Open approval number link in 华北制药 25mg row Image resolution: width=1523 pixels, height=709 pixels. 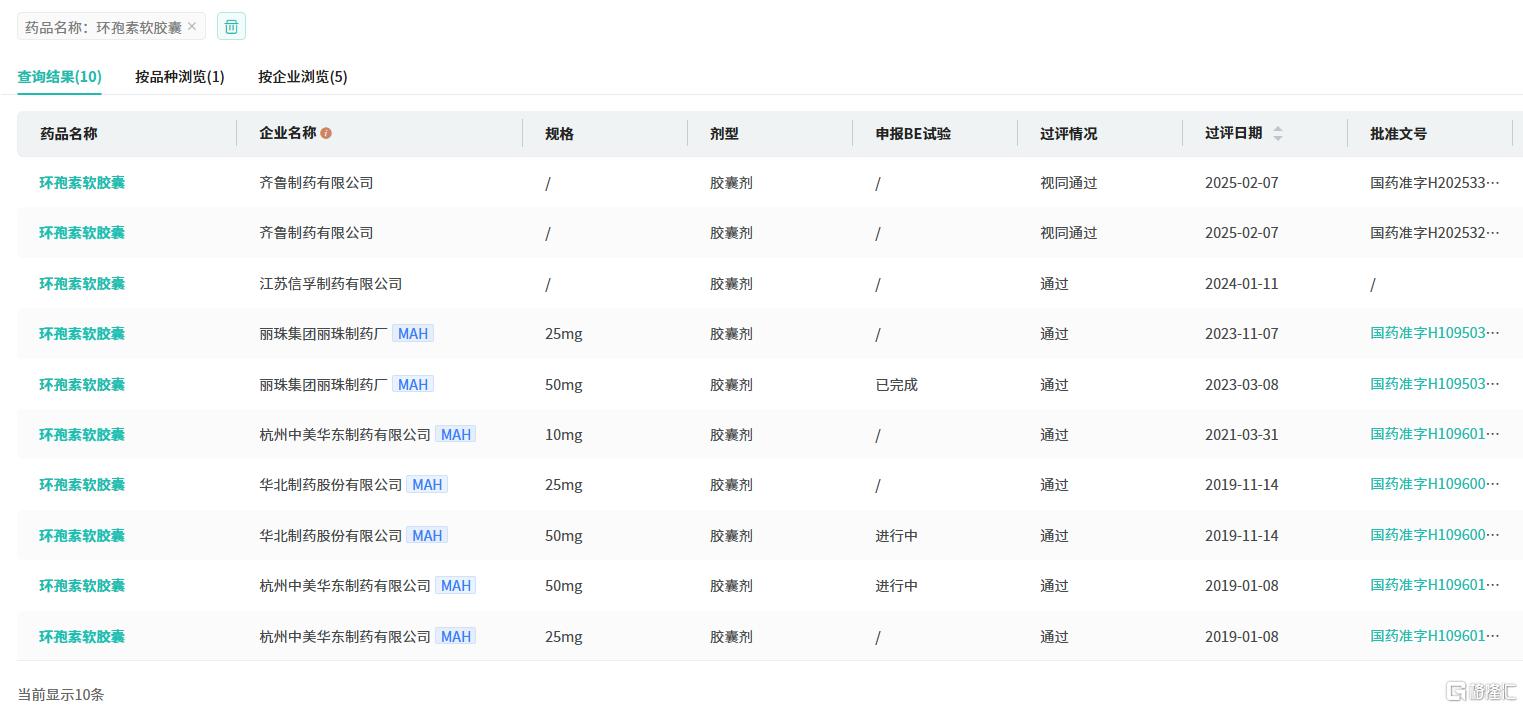tap(1435, 485)
